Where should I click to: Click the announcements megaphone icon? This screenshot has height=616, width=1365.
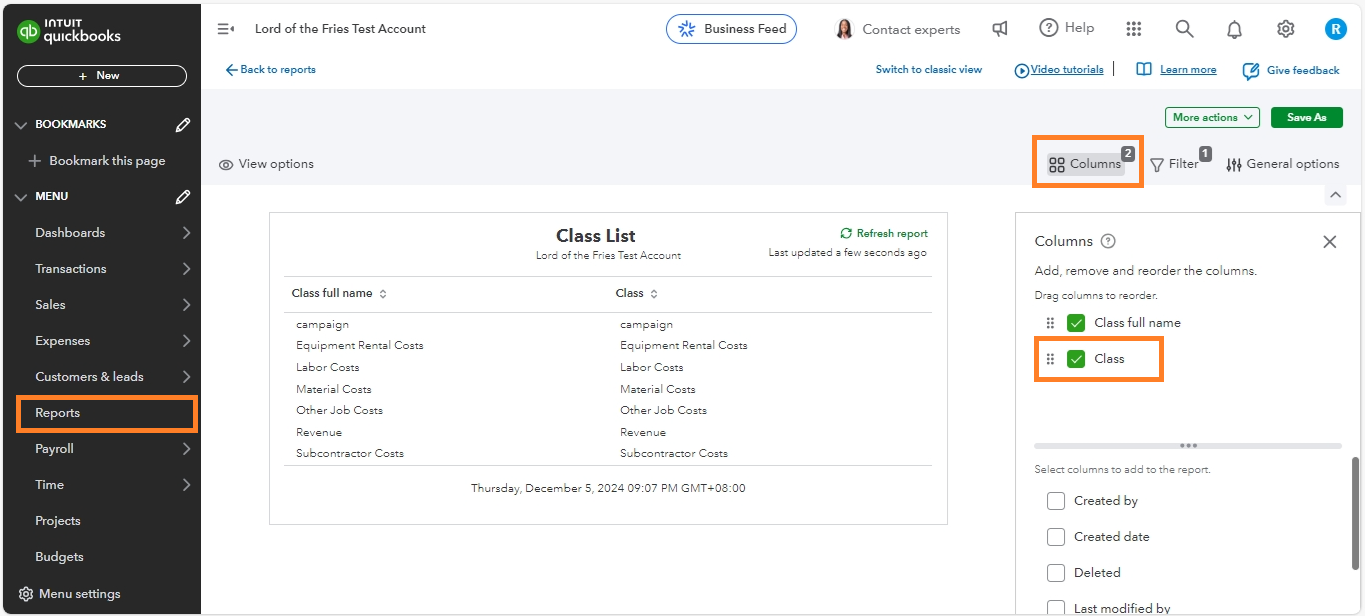click(999, 29)
